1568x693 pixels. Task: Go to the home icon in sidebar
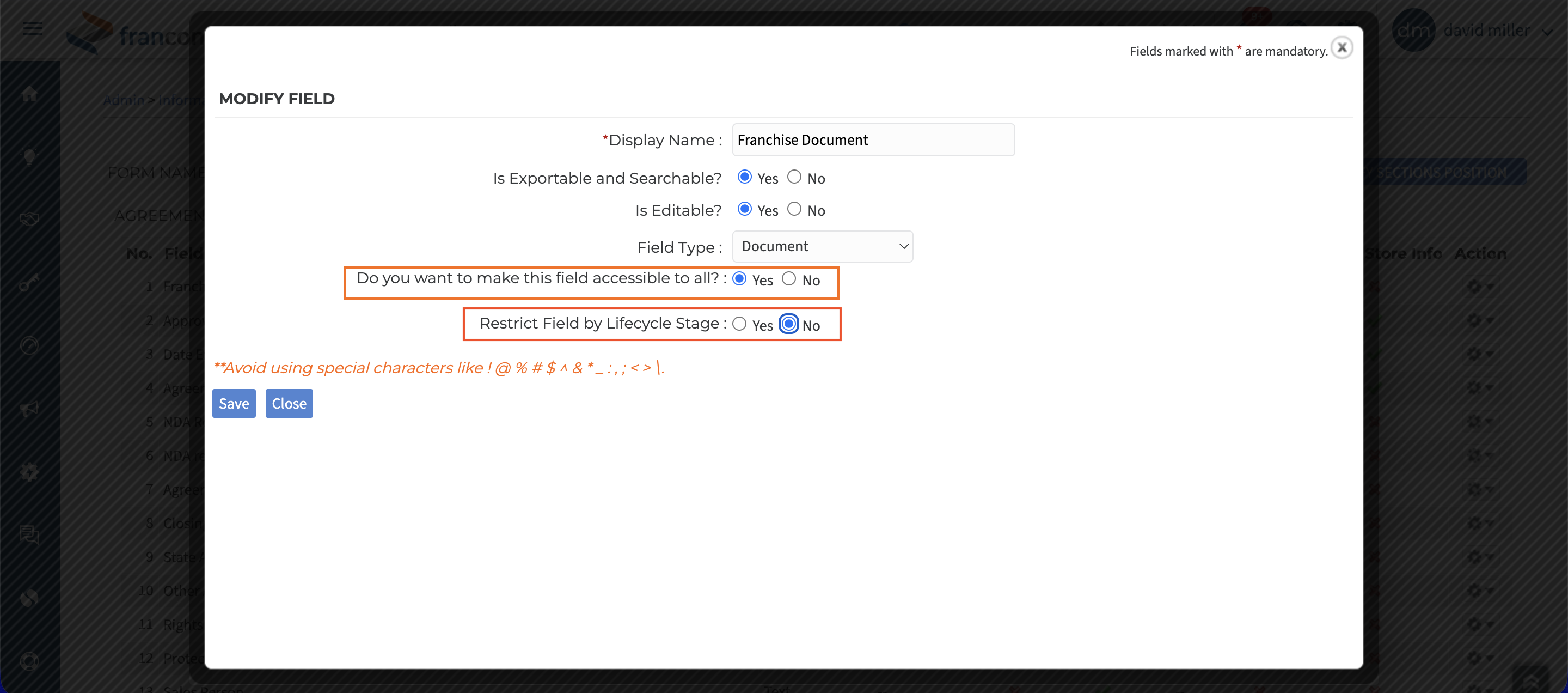coord(29,94)
